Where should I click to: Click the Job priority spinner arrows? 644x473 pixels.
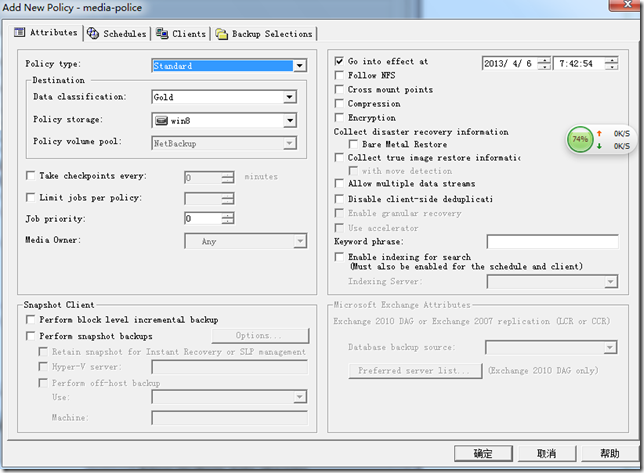[228, 218]
